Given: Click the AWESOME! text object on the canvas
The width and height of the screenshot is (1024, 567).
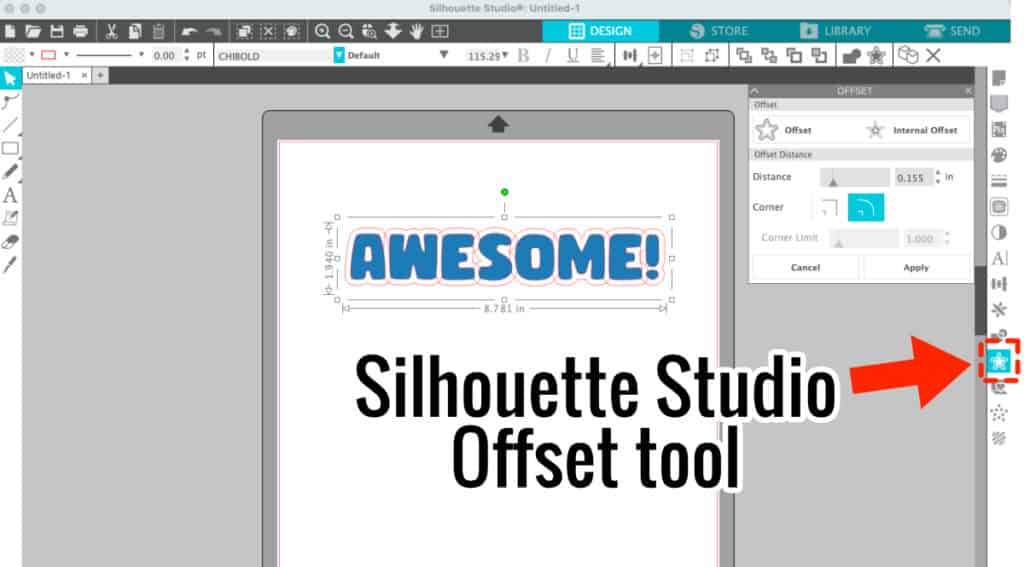Looking at the screenshot, I should [x=504, y=257].
